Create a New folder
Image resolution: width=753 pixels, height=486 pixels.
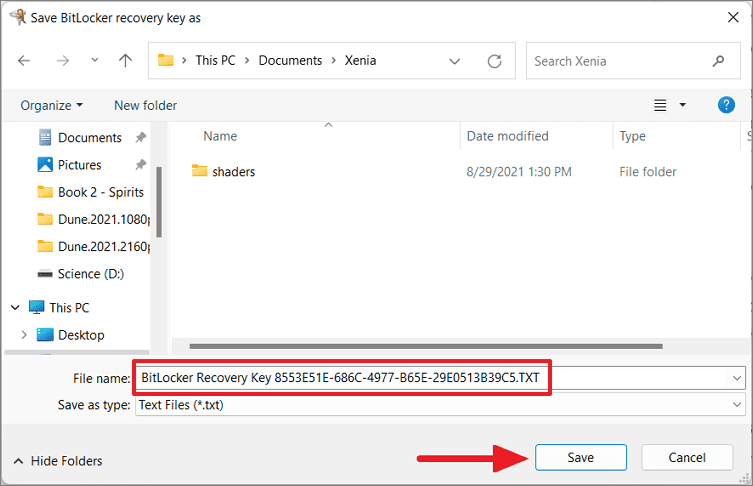[146, 105]
